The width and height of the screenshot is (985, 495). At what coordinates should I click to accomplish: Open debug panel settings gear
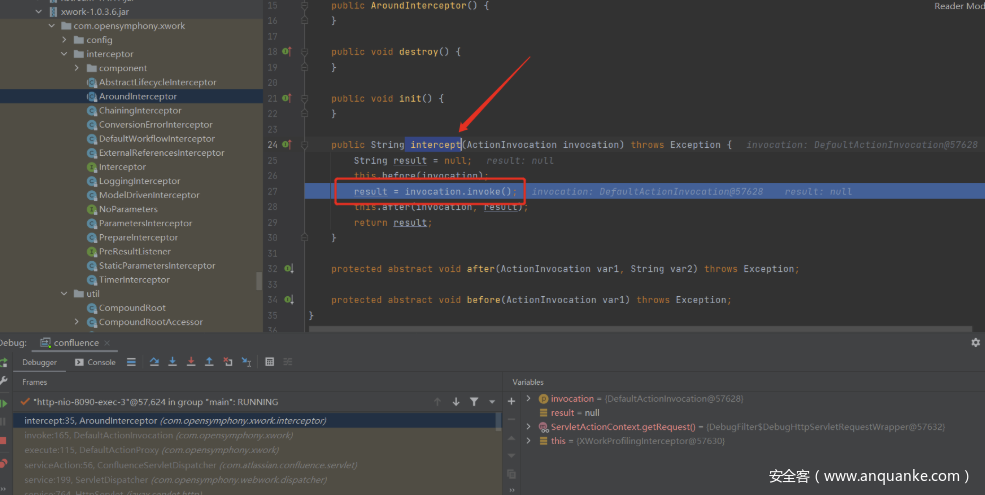click(975, 342)
